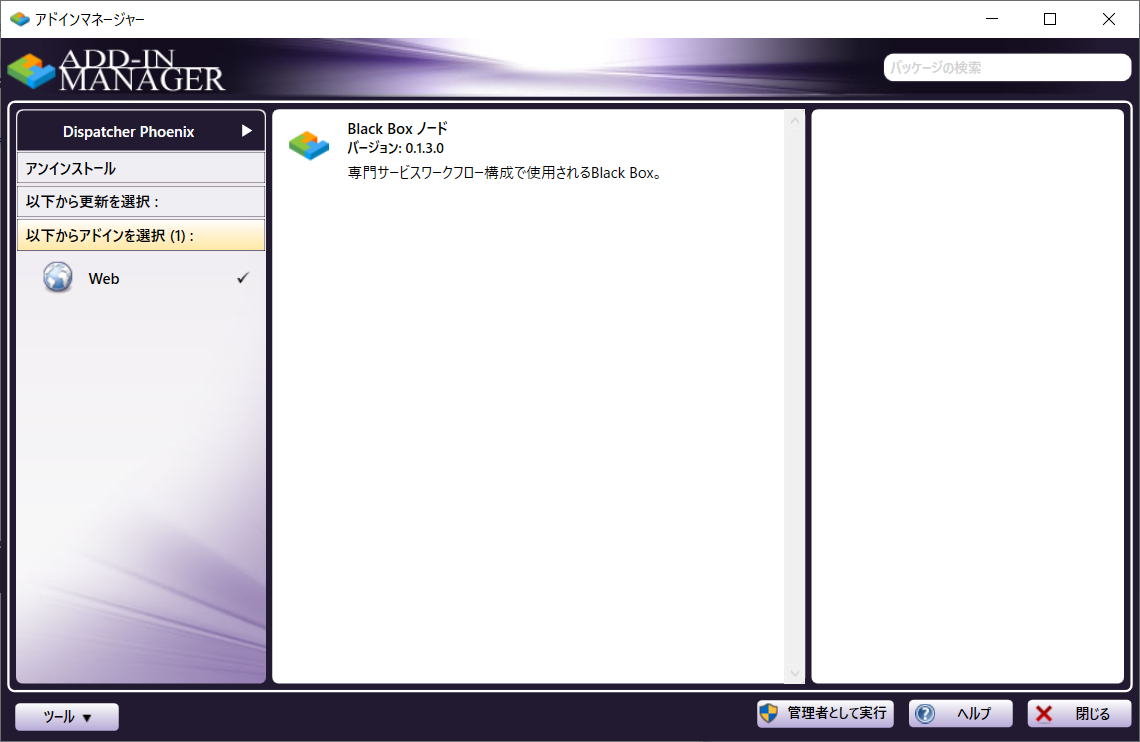The image size is (1140, 742).
Task: Click the Black Box node package icon
Action: (x=309, y=145)
